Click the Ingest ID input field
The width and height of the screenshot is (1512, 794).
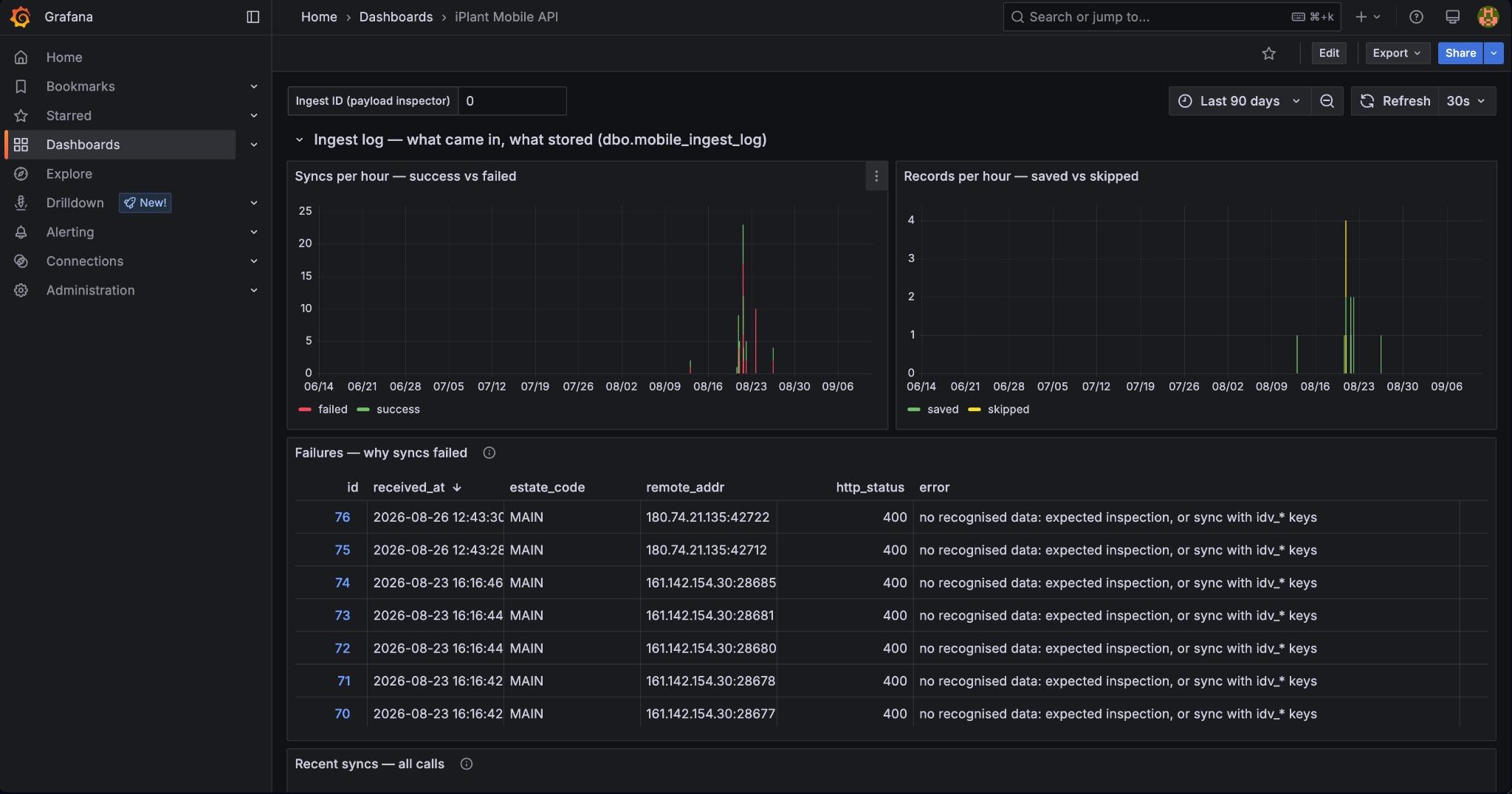tap(512, 101)
